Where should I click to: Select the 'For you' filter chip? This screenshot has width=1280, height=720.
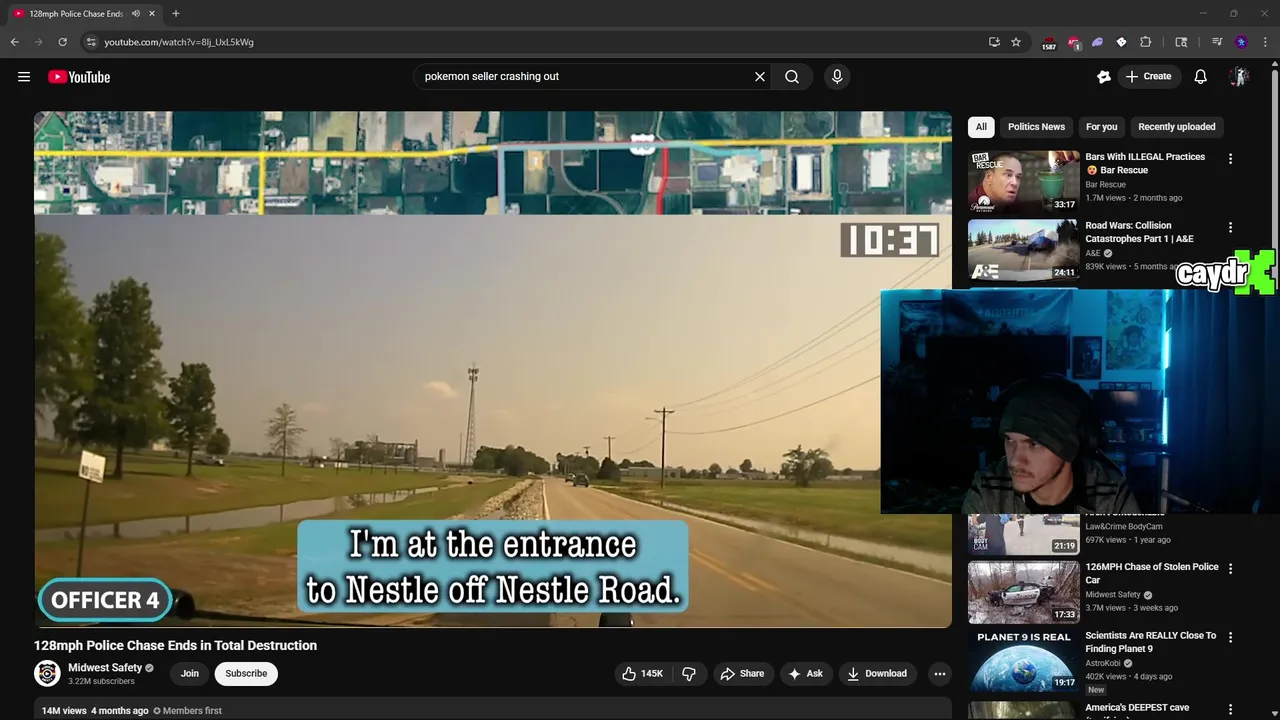[x=1102, y=127]
